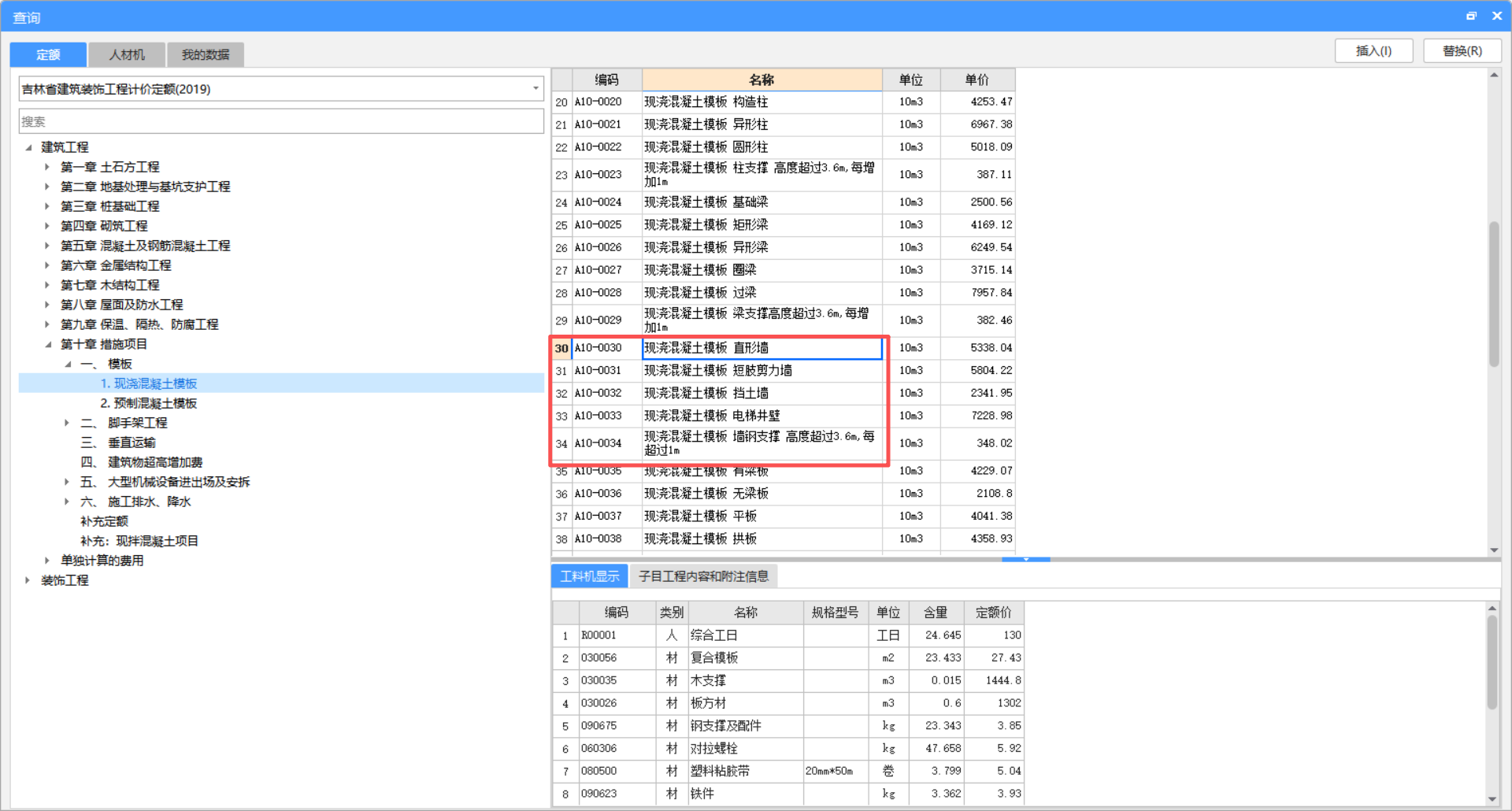The width and height of the screenshot is (1512, 811).
Task: Select row A10-0031 短肢剪力墙
Action: (784, 371)
